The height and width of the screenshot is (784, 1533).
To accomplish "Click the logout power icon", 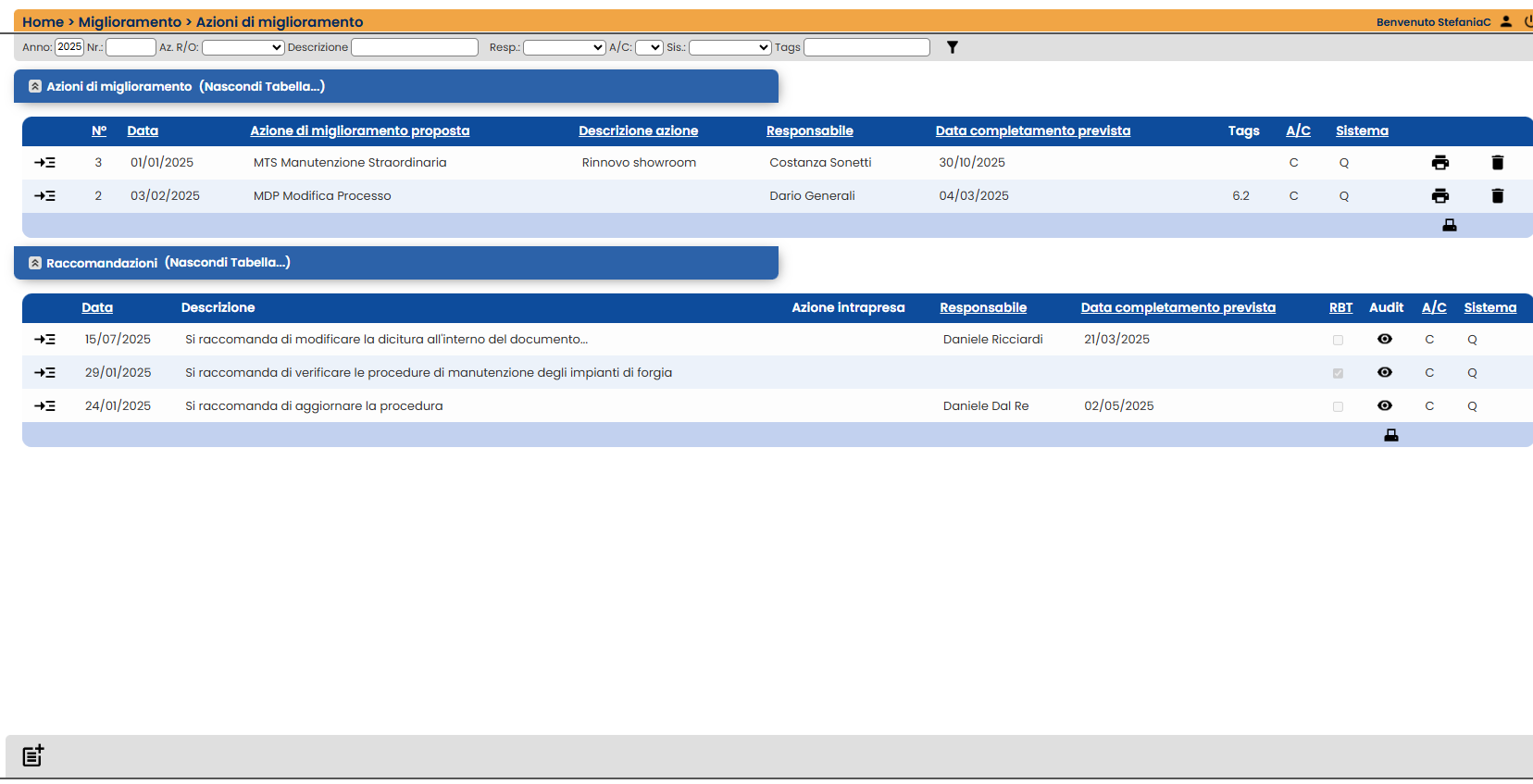I will [x=1528, y=21].
